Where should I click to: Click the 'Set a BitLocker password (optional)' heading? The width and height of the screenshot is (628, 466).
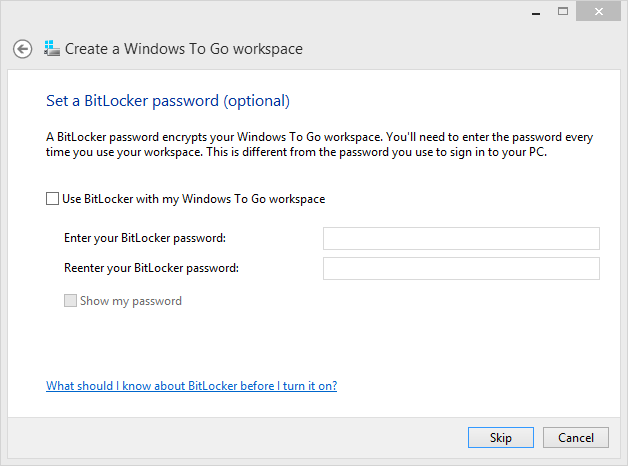(168, 101)
